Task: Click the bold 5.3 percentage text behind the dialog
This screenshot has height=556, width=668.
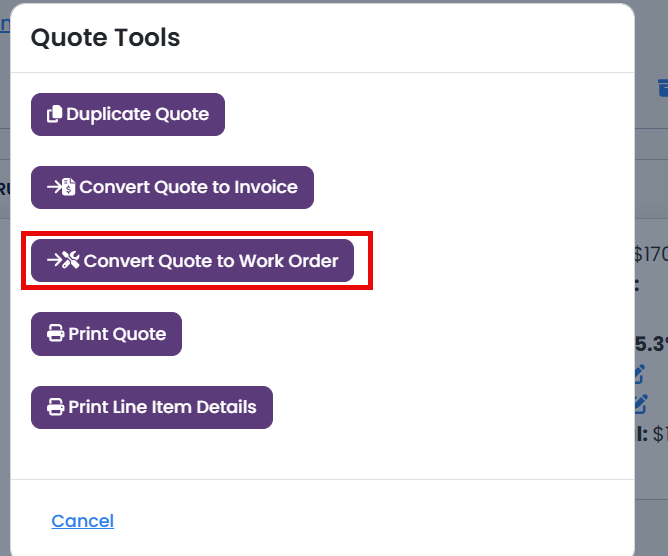Action: 651,344
